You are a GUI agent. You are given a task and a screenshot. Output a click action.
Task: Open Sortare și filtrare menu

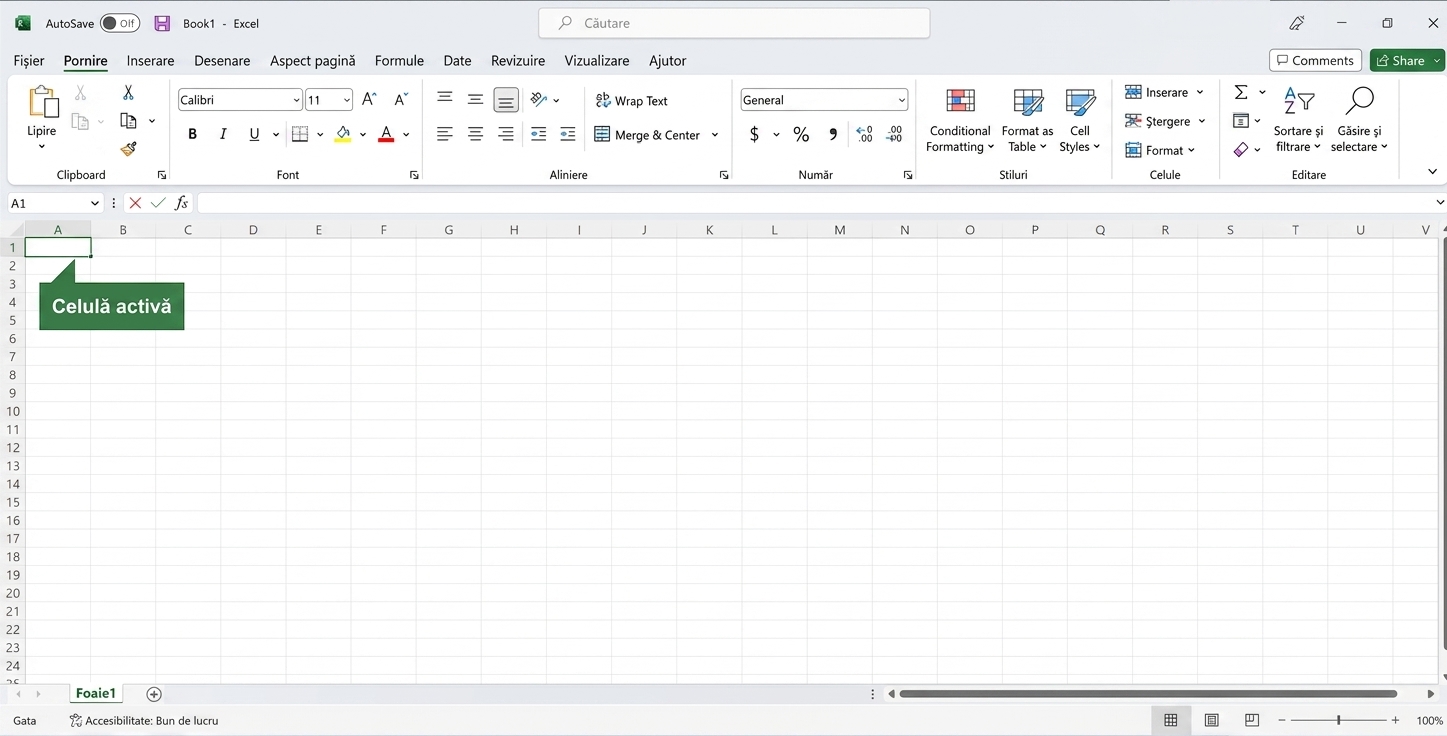pyautogui.click(x=1298, y=120)
